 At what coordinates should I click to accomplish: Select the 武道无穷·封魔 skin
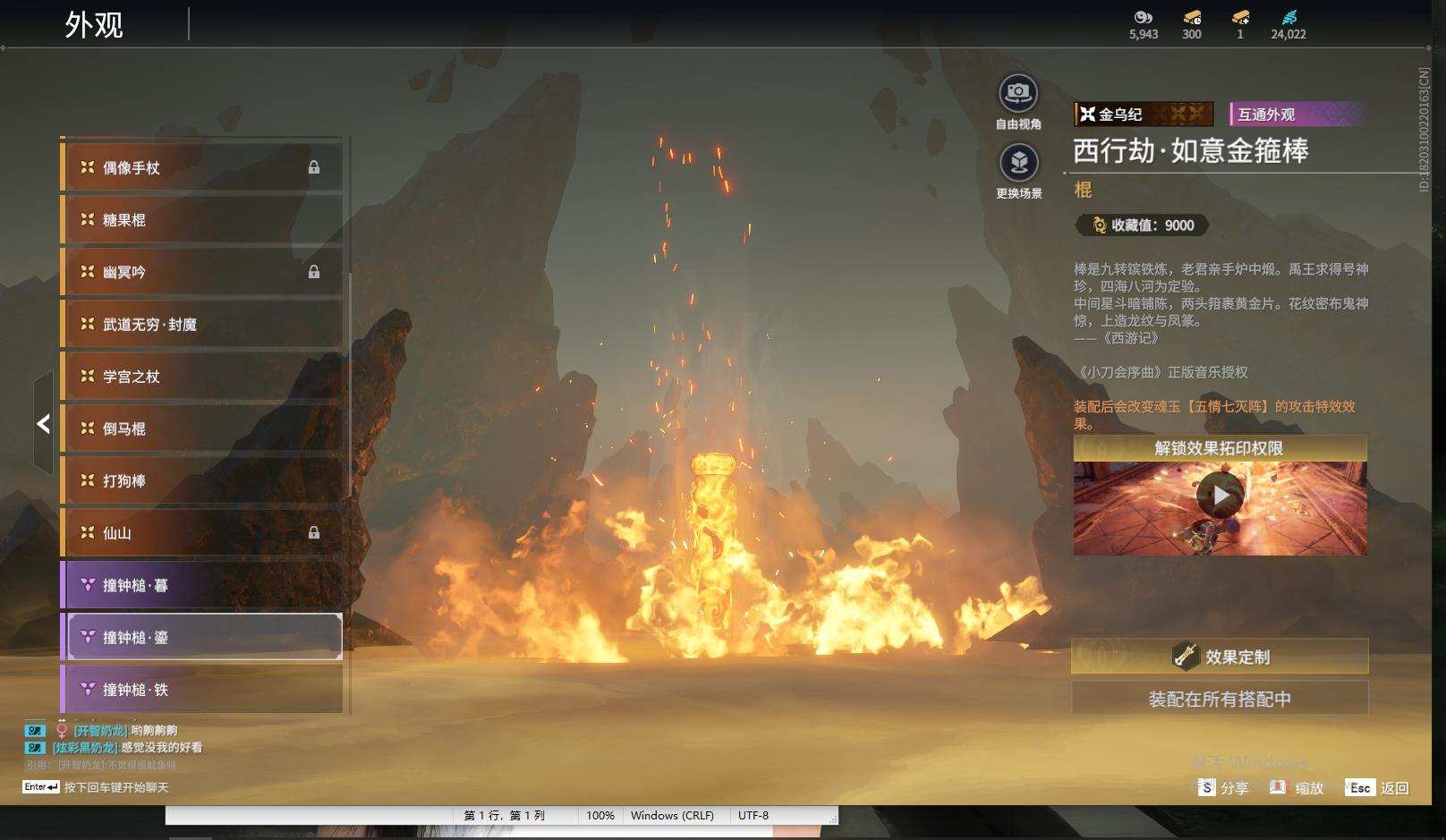point(201,324)
